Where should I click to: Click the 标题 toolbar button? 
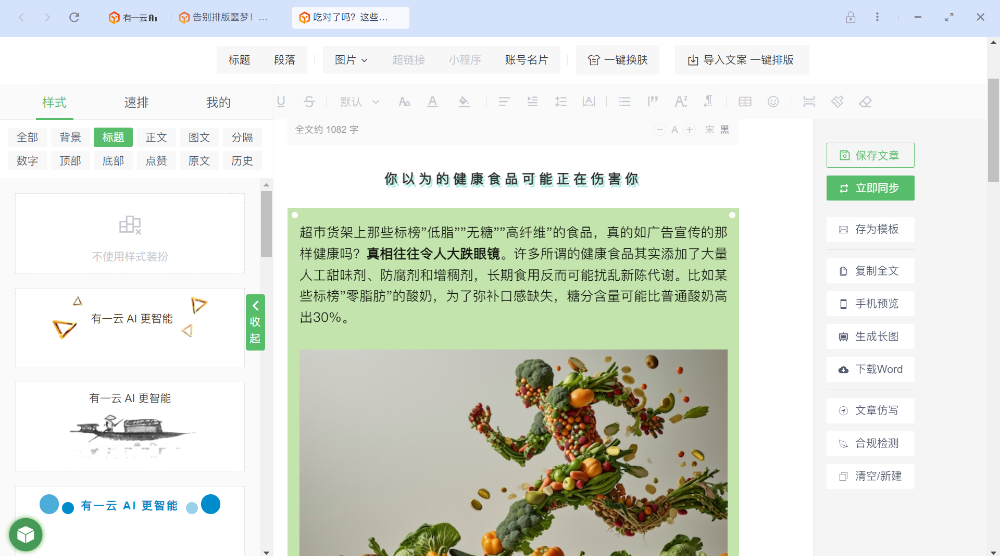(239, 60)
